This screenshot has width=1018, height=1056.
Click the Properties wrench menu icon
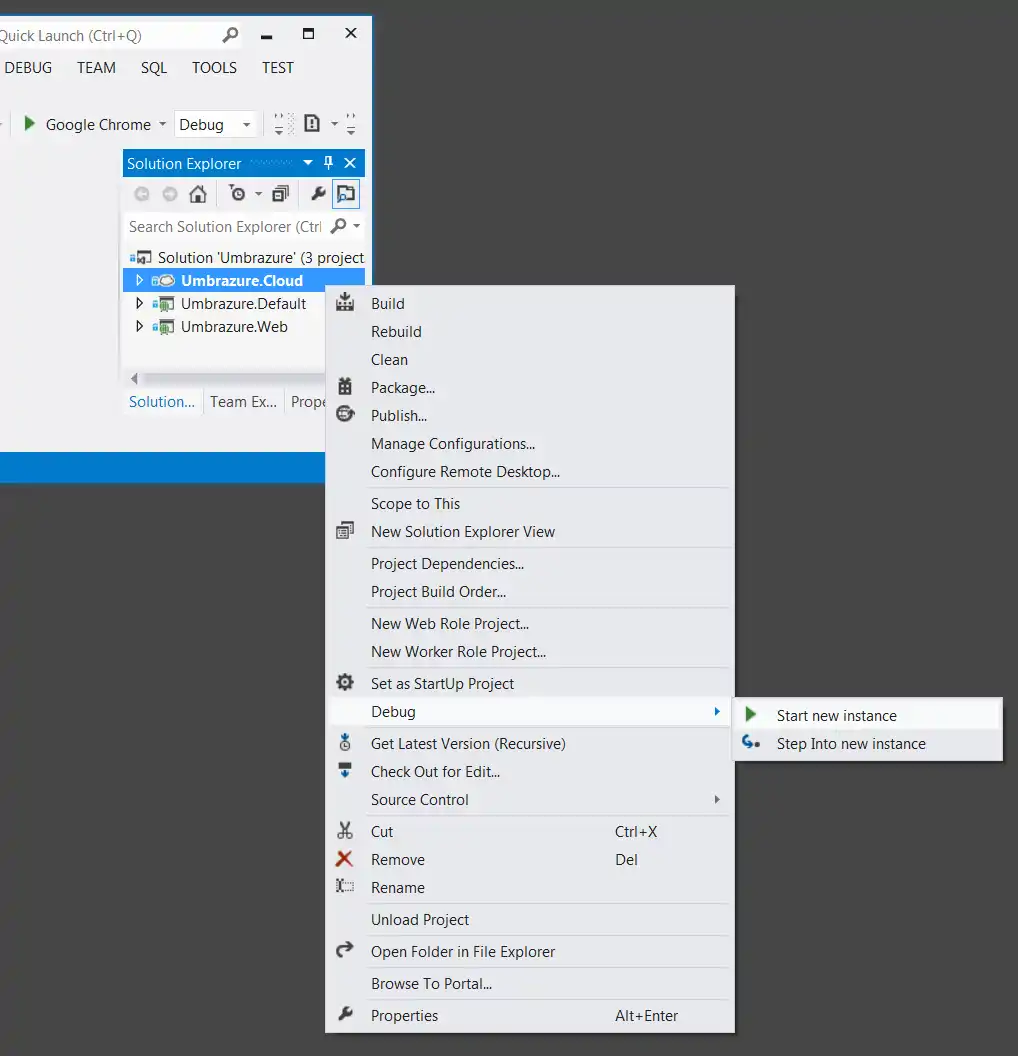click(x=345, y=1014)
